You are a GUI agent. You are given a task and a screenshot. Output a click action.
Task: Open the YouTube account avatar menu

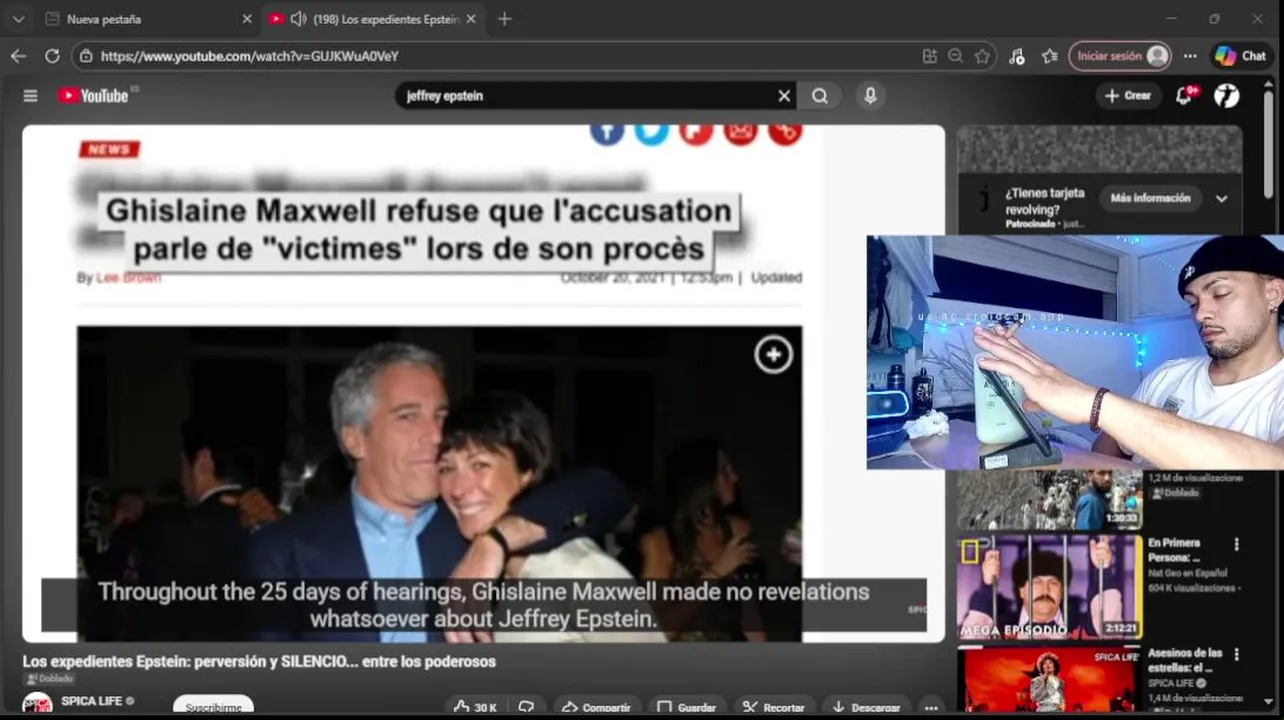(1226, 96)
